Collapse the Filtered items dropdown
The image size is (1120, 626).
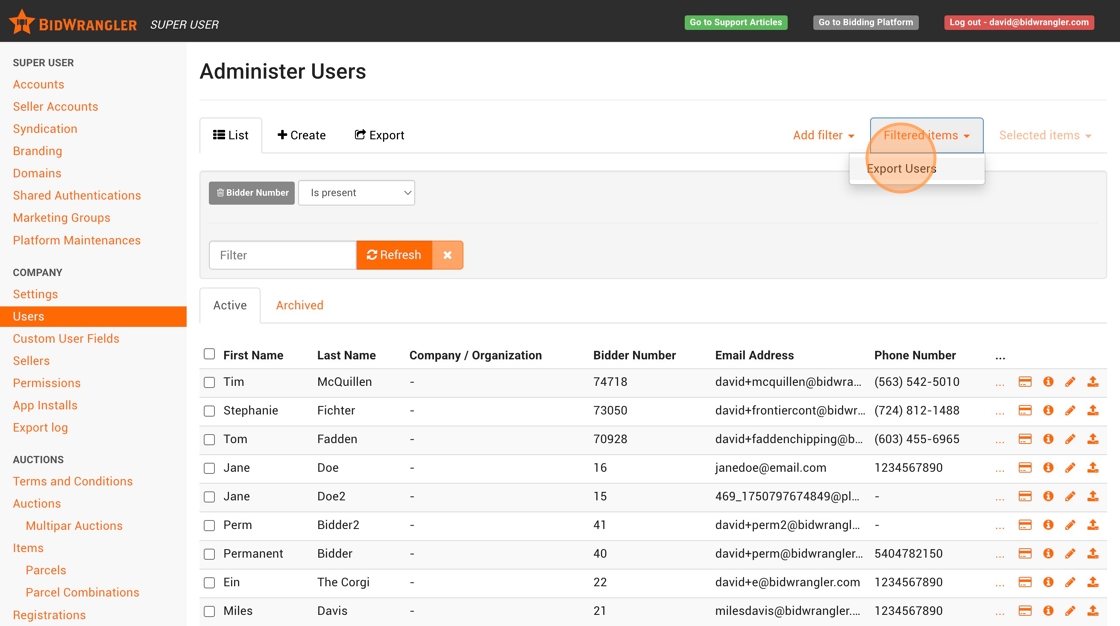(x=926, y=136)
